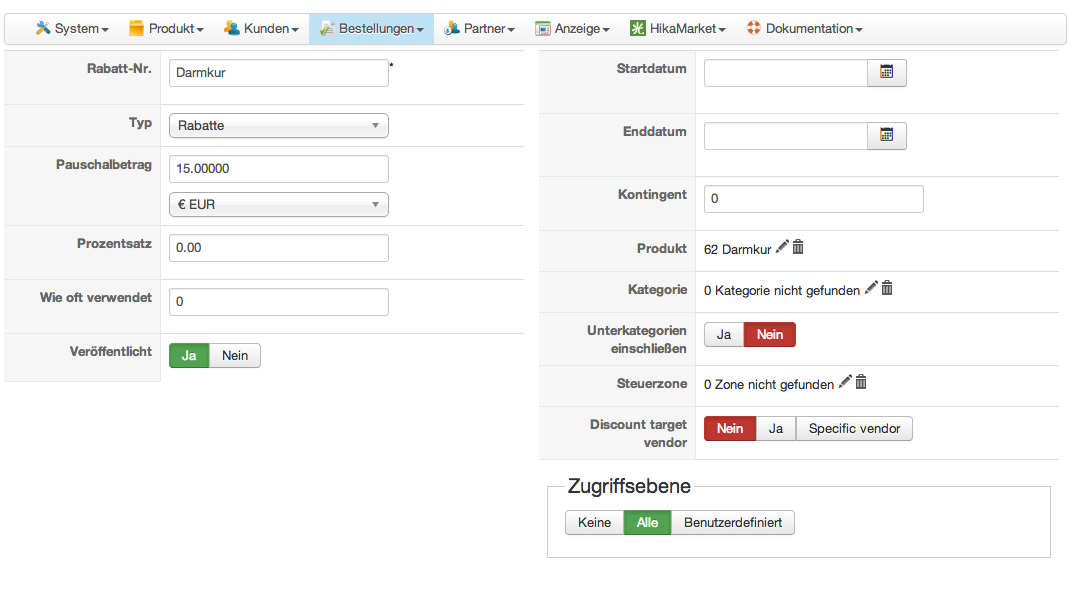Image resolution: width=1070 pixels, height=606 pixels.
Task: Open the Bestellungen menu
Action: point(371,29)
